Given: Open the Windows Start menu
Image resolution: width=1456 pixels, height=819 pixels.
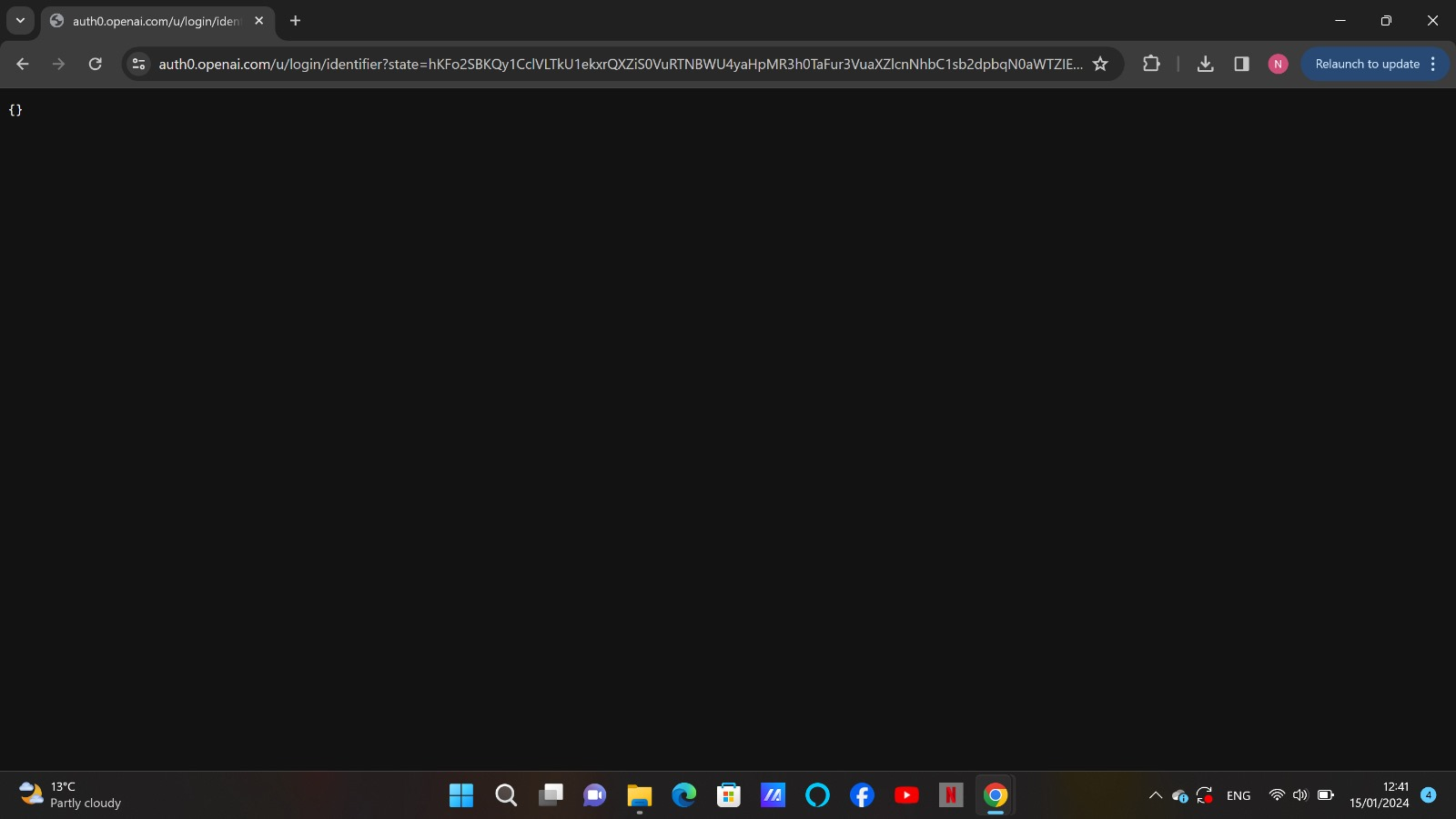Looking at the screenshot, I should click(x=461, y=795).
